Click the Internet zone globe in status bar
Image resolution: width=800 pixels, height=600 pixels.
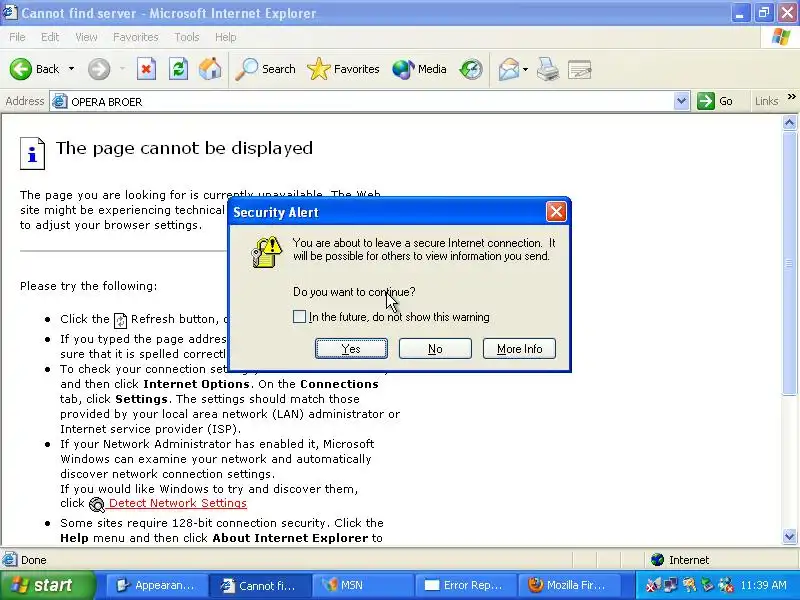[657, 560]
